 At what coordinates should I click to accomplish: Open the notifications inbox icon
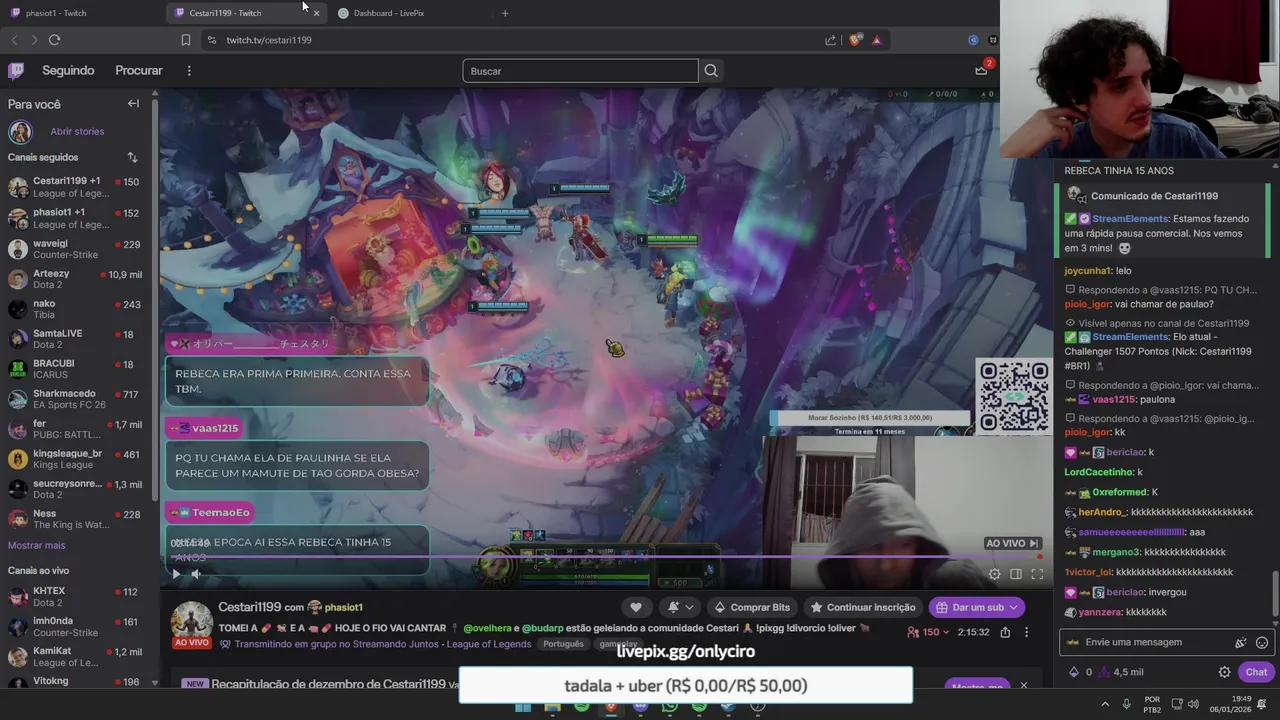[981, 70]
